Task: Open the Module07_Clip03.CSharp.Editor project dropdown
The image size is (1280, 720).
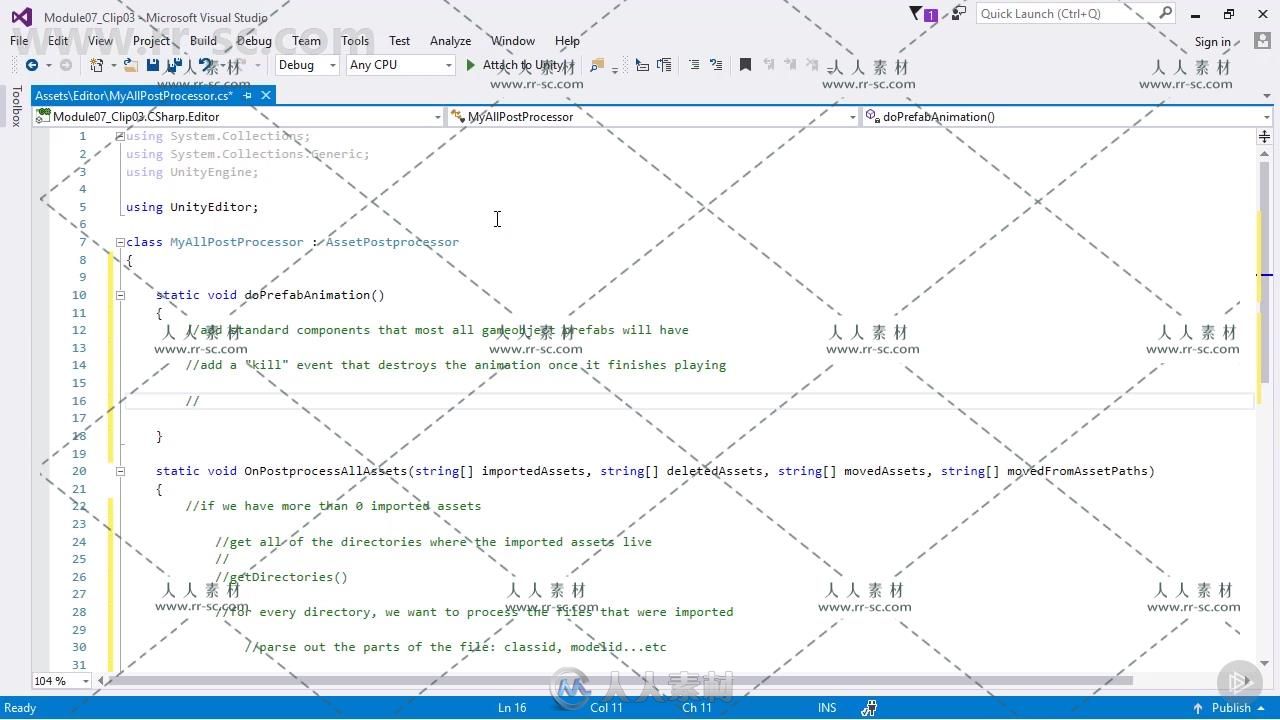Action: pyautogui.click(x=238, y=117)
